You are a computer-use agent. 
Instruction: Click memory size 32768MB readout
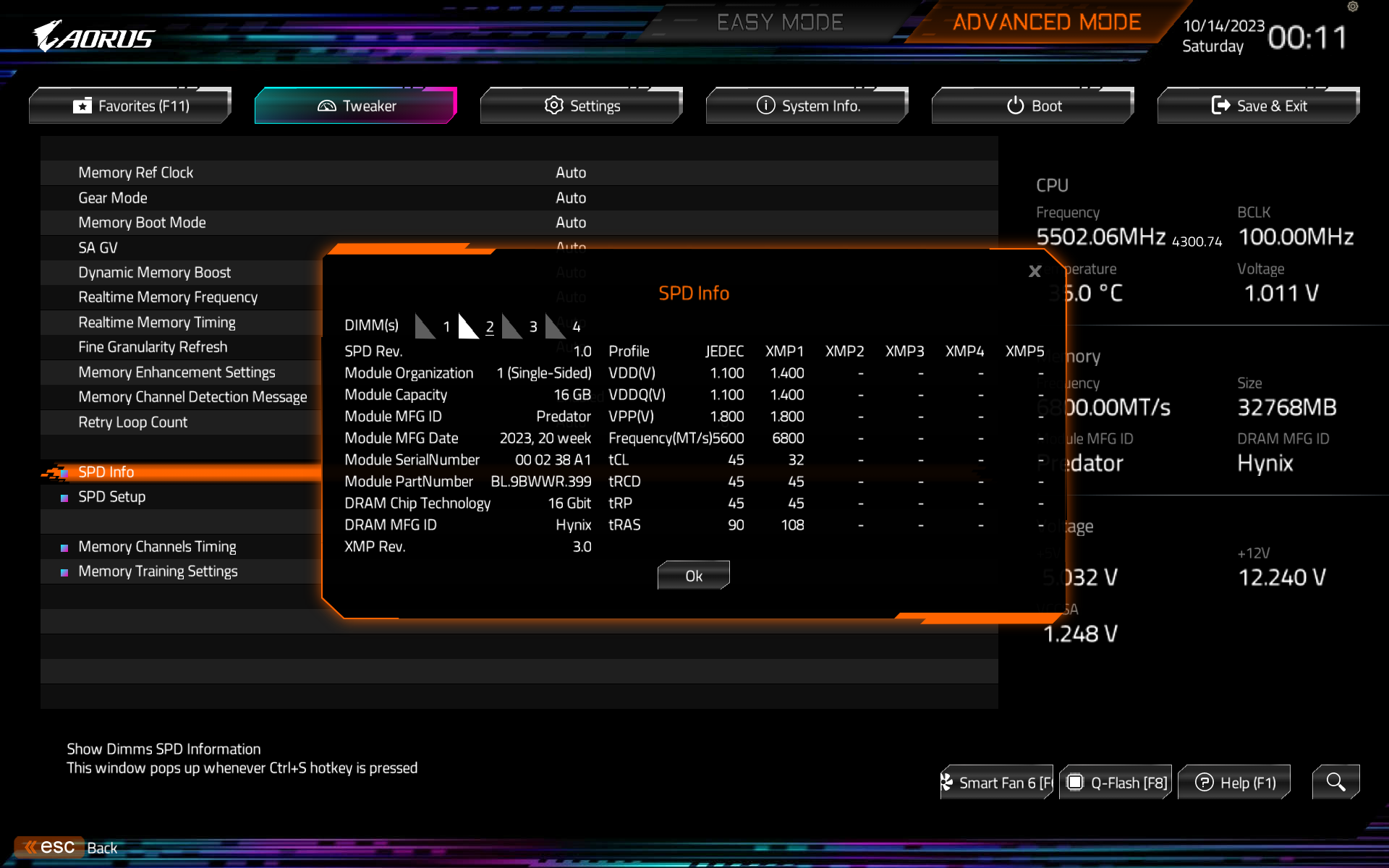pos(1287,407)
